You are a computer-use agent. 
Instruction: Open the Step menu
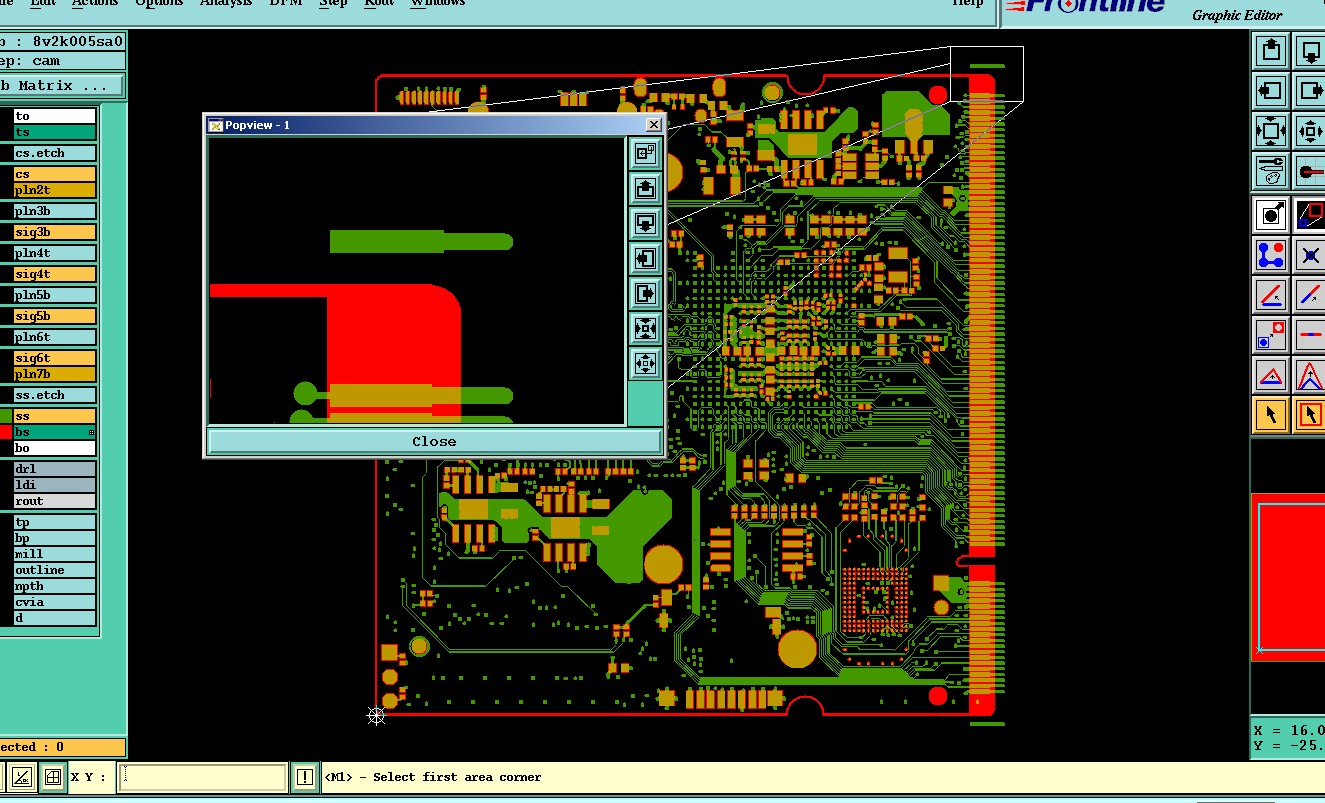point(333,3)
